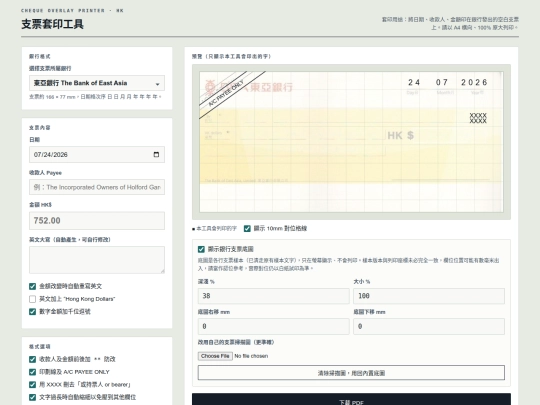Click the background opacity % field showing 38
This screenshot has height=405, width=540.
pyautogui.click(x=273, y=296)
